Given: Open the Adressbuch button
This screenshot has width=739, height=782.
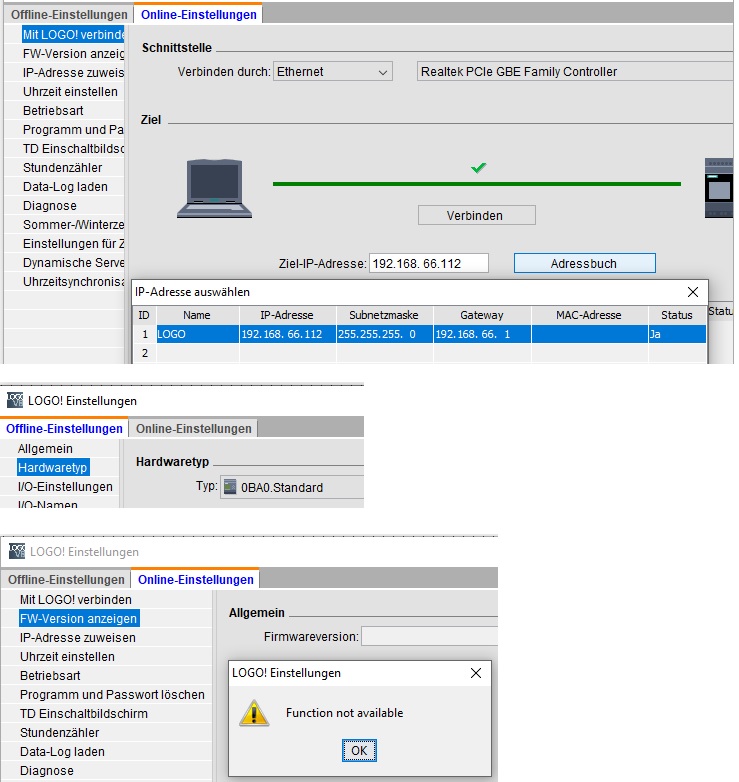Looking at the screenshot, I should [x=584, y=263].
